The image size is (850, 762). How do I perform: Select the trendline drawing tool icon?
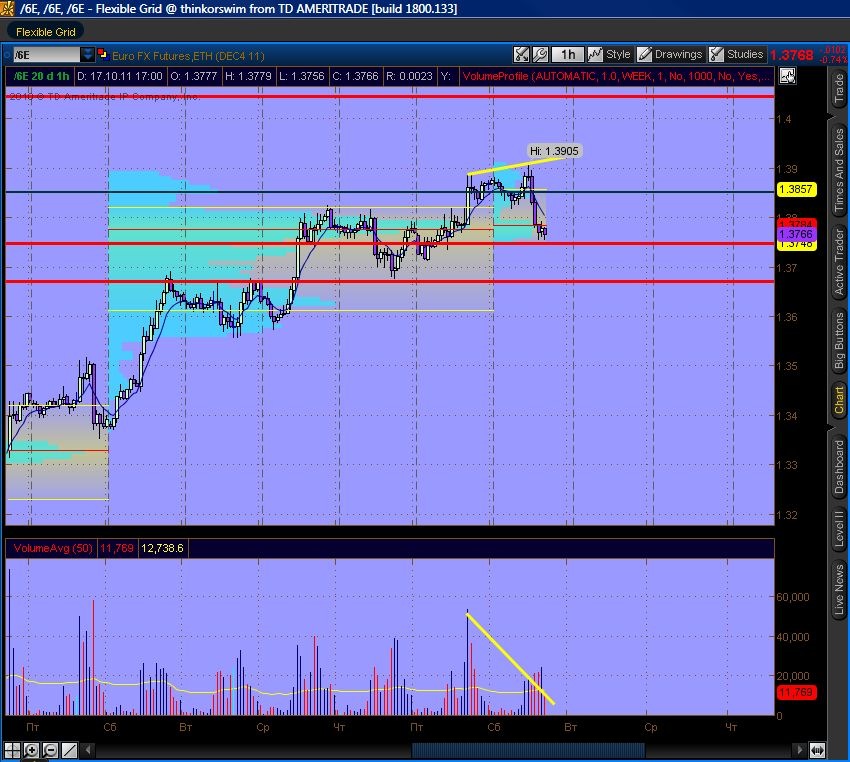69,750
